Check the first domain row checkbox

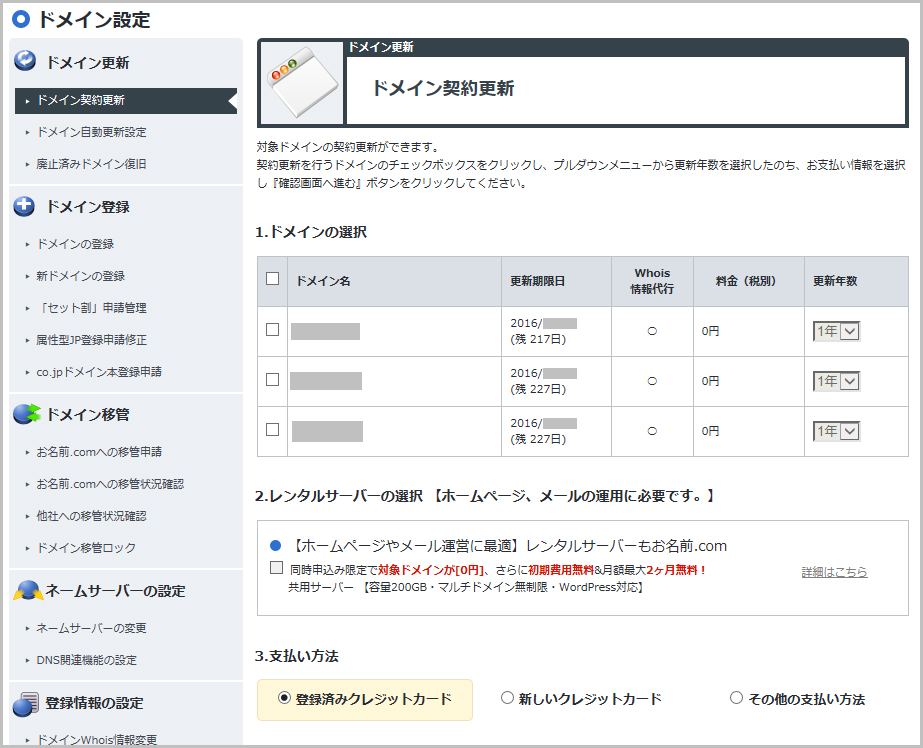click(x=272, y=330)
